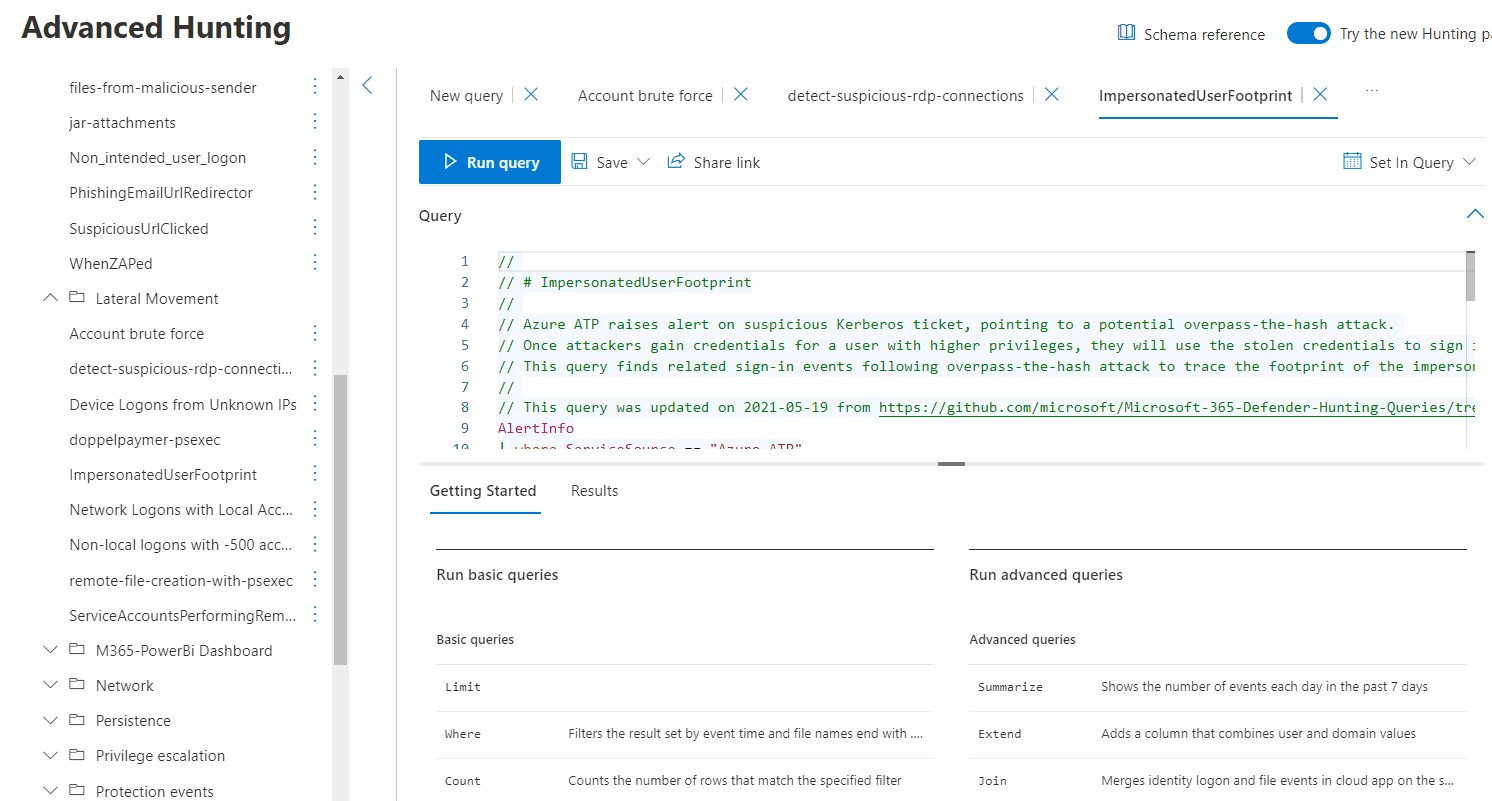The width and height of the screenshot is (1492, 801).
Task: Click the Share link icon
Action: click(677, 162)
